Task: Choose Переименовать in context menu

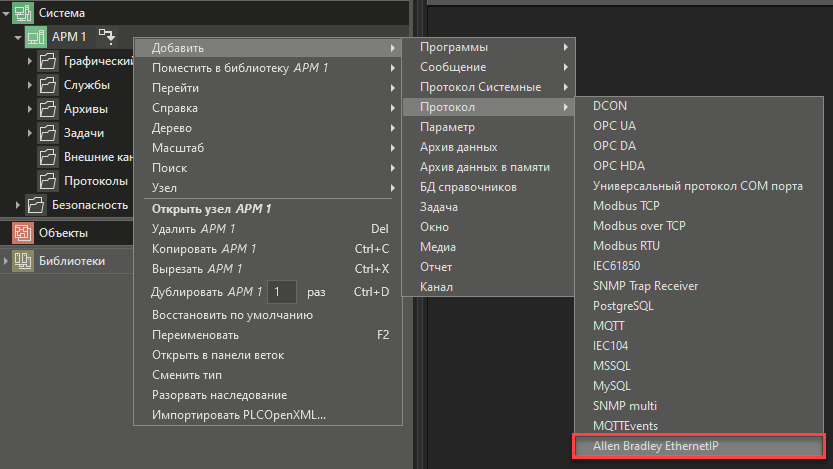Action: point(195,335)
